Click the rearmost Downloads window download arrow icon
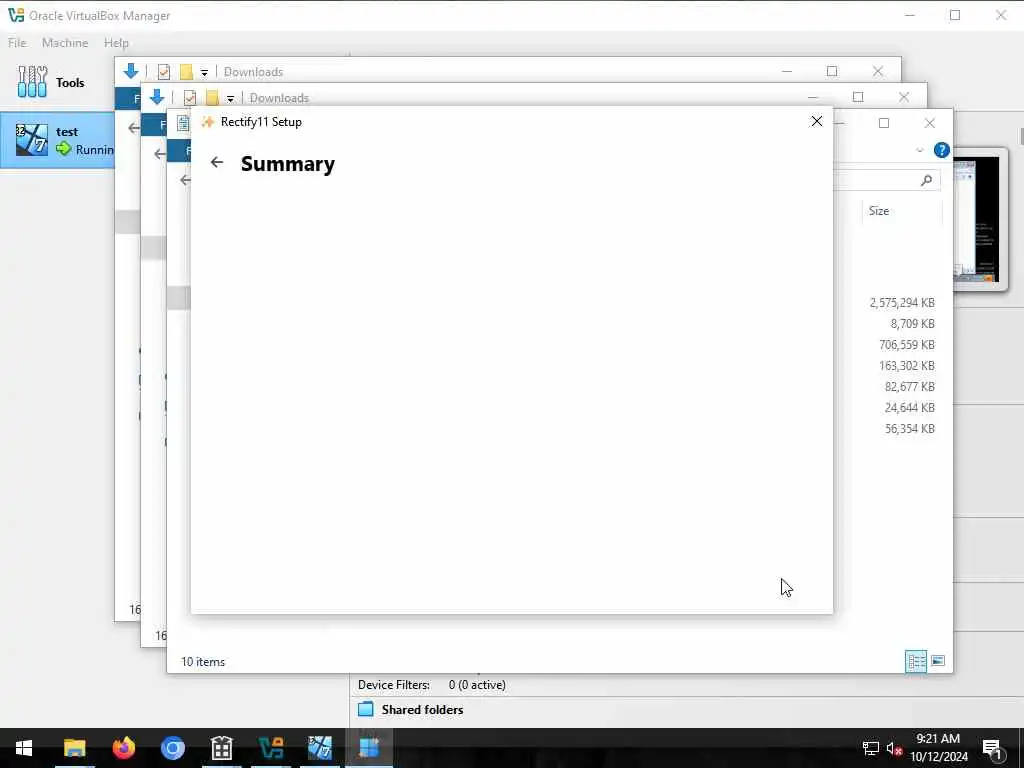The image size is (1024, 768). coord(131,71)
